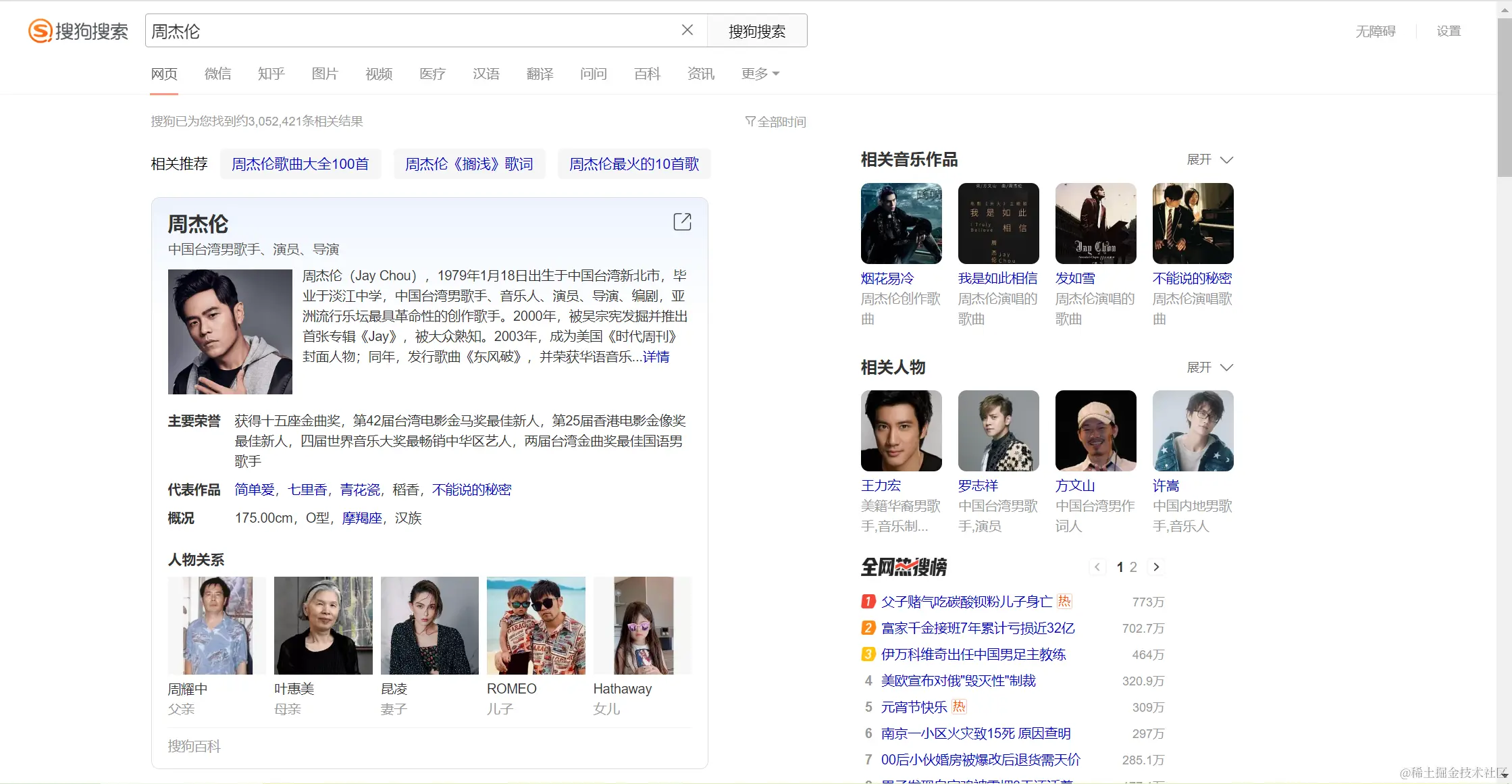Screen dimensions: 1512x784
Task: Go to previous hot search page arrow
Action: click(x=1097, y=567)
